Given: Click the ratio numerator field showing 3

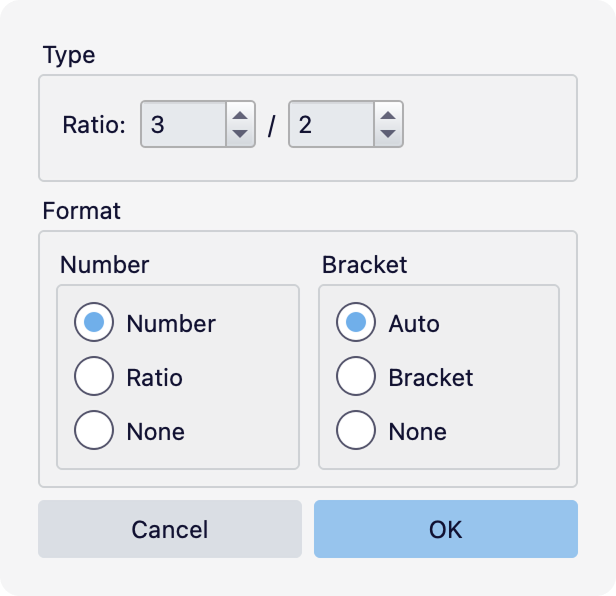Looking at the screenshot, I should [x=184, y=125].
